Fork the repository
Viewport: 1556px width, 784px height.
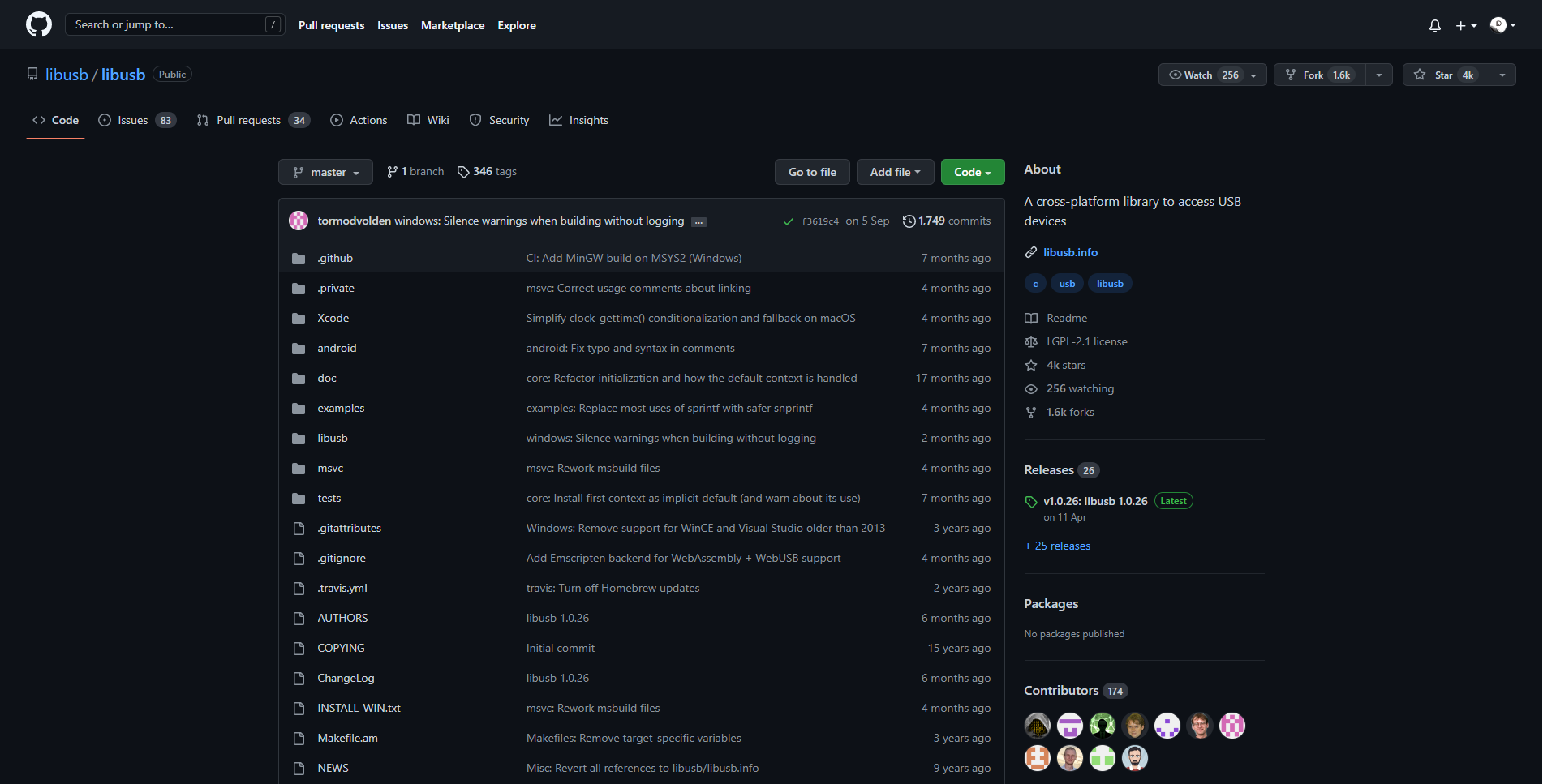pyautogui.click(x=1319, y=75)
